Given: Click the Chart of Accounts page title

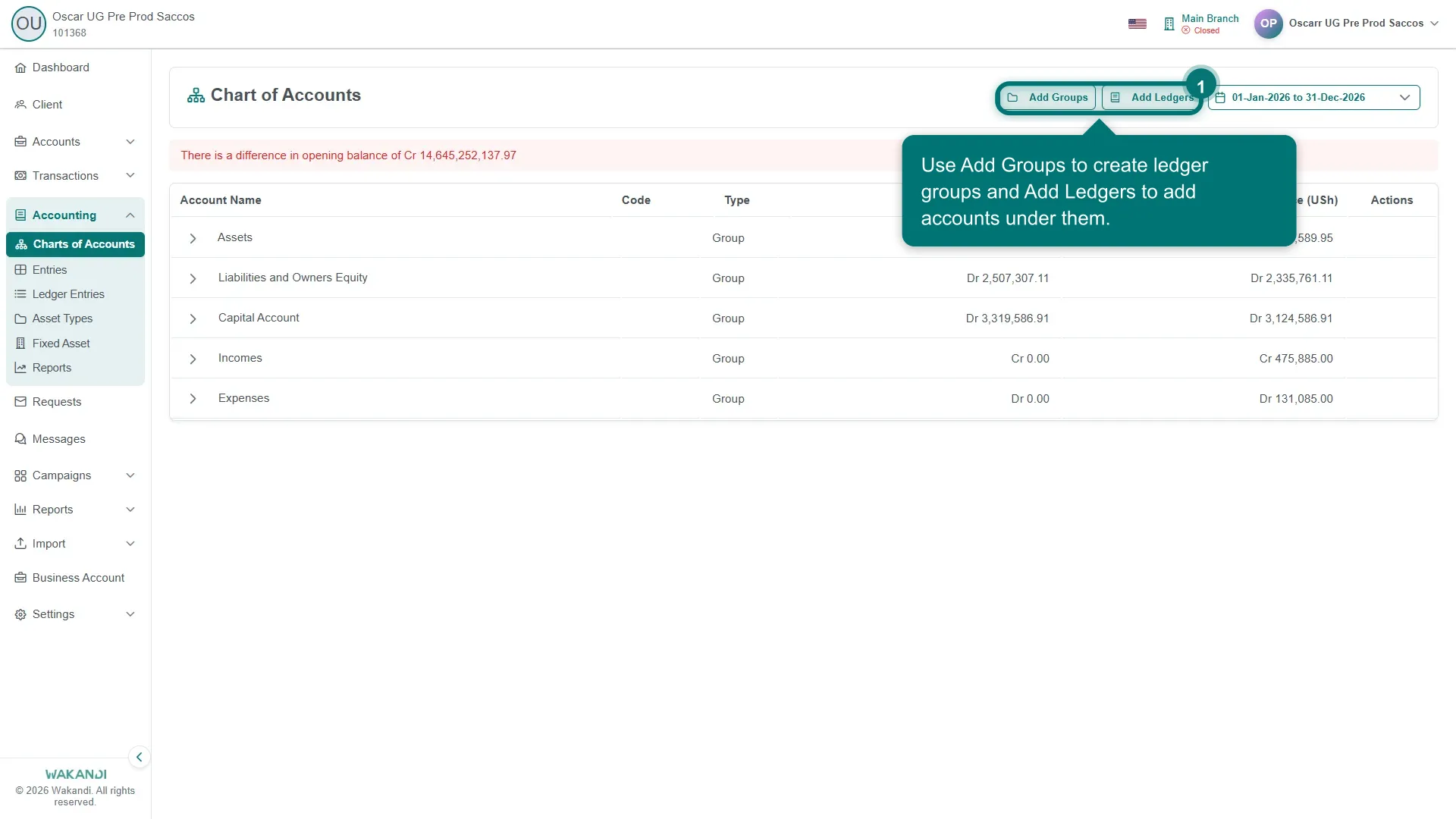Looking at the screenshot, I should (x=286, y=95).
